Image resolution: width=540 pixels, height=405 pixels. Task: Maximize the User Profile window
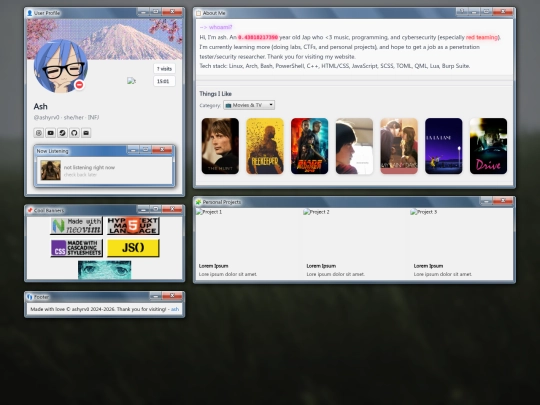tap(155, 12)
